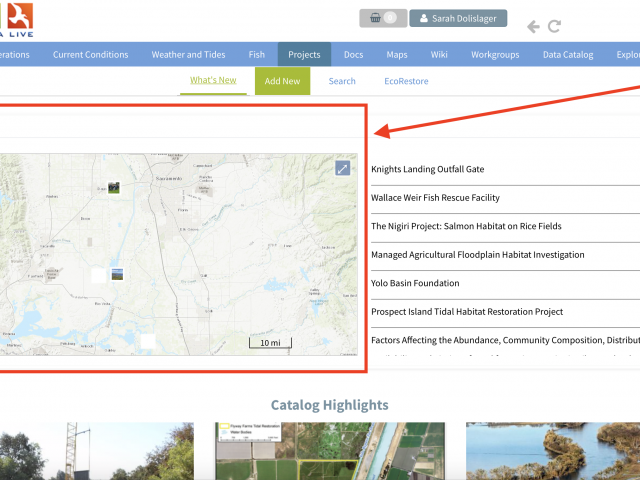Click the back arrow icon
This screenshot has height=480, width=640.
533,27
